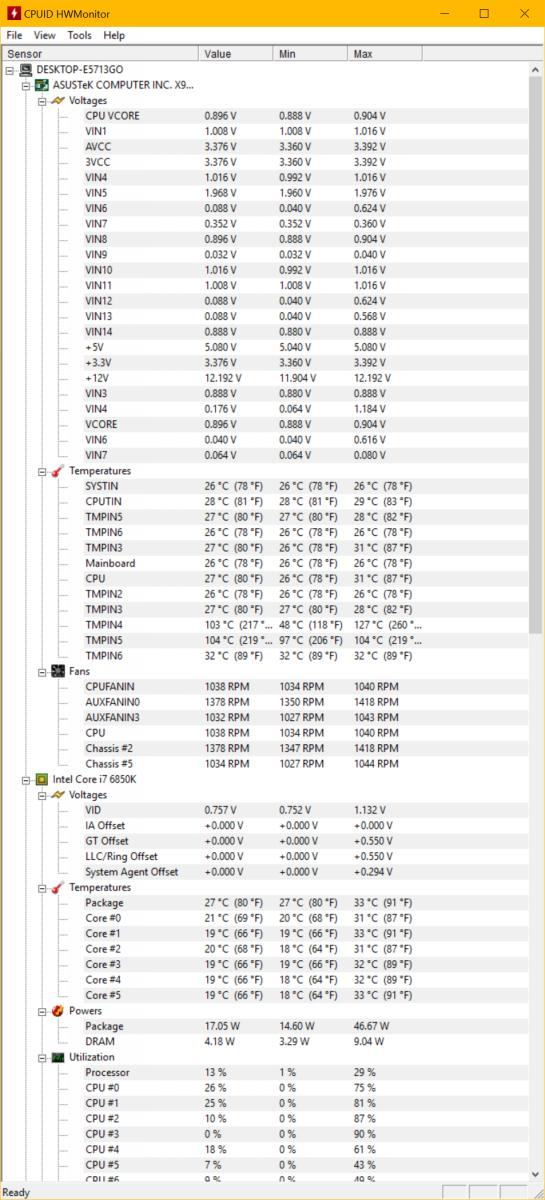Collapse the Intel Core i7 6850K node

pyautogui.click(x=26, y=779)
